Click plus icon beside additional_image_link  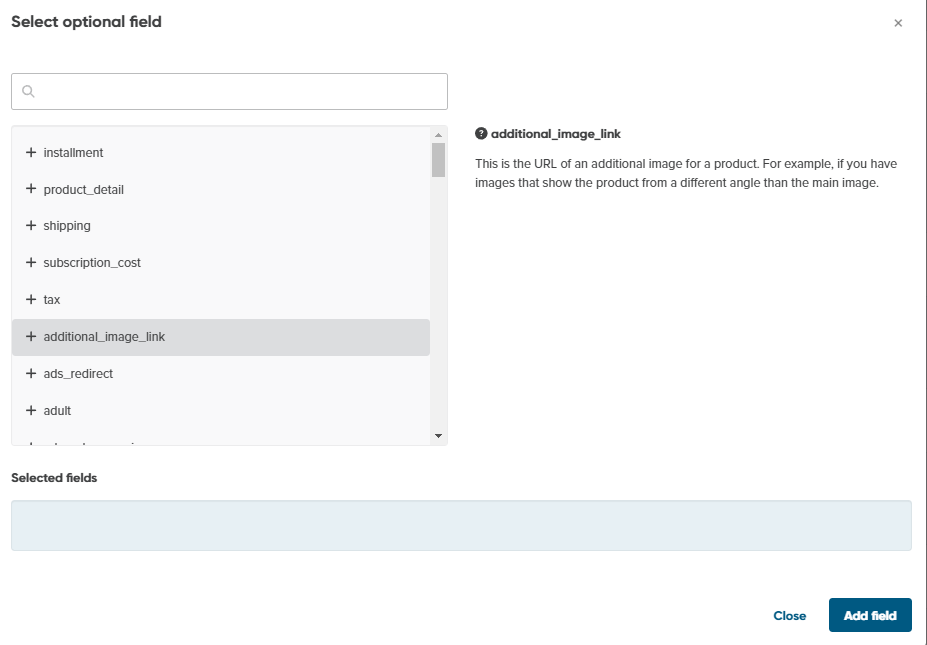click(x=31, y=337)
